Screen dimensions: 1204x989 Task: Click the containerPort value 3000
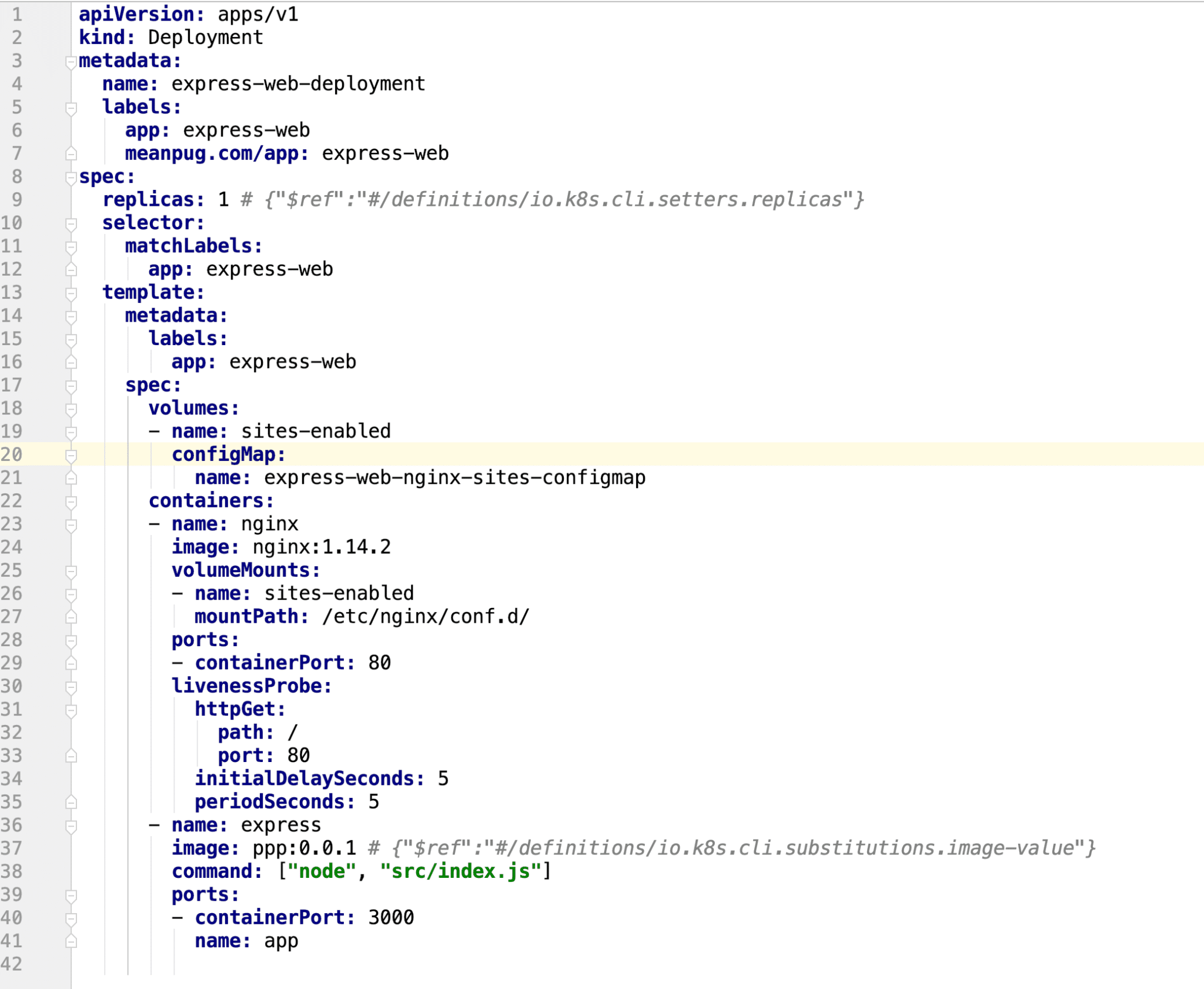click(x=390, y=918)
